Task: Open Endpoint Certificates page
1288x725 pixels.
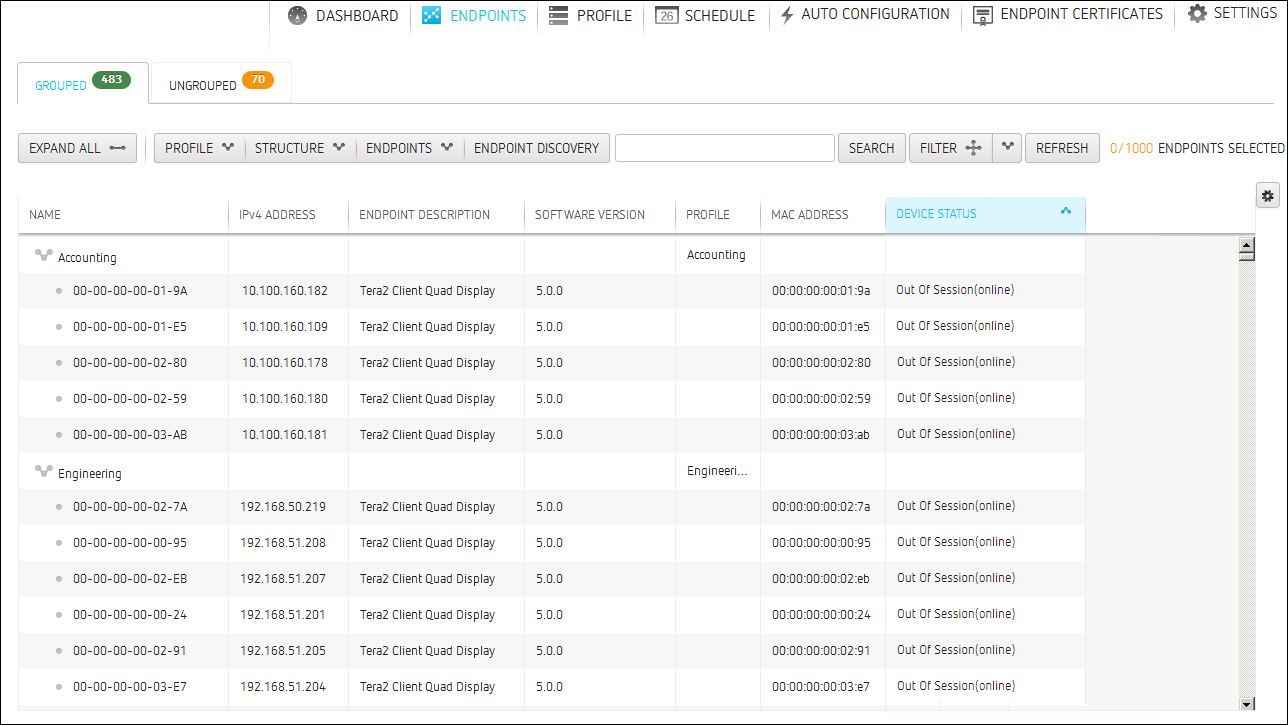Action: coord(1068,15)
